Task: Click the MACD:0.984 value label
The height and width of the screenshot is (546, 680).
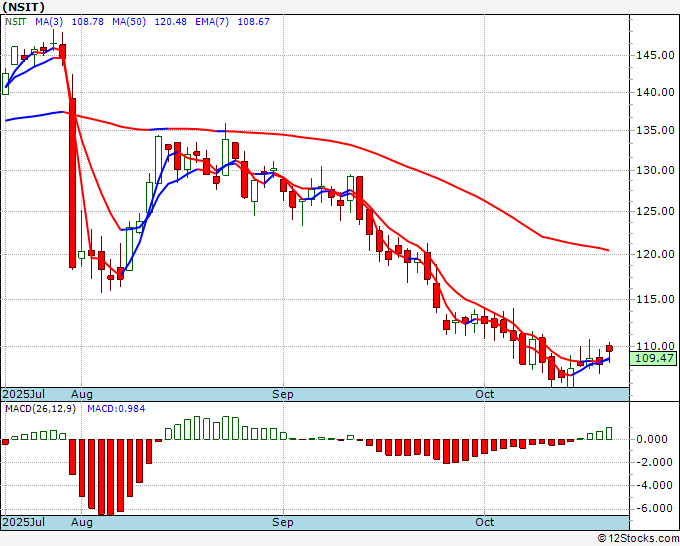Action: tap(116, 409)
